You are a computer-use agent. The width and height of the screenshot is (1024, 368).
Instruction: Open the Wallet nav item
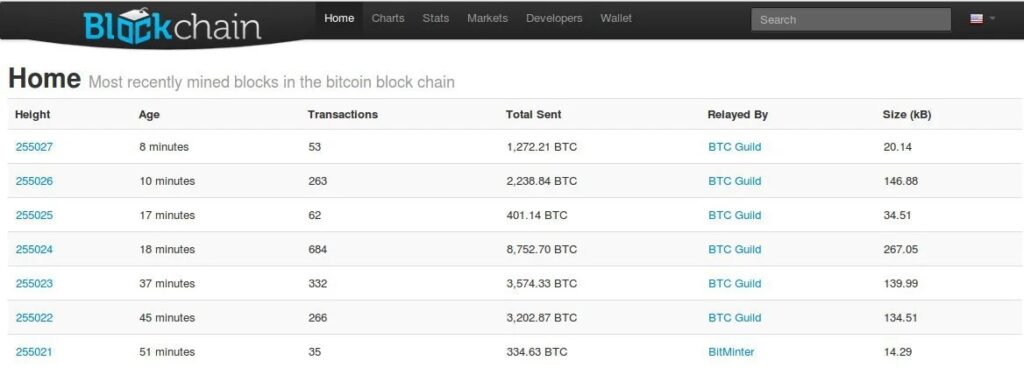pos(616,18)
